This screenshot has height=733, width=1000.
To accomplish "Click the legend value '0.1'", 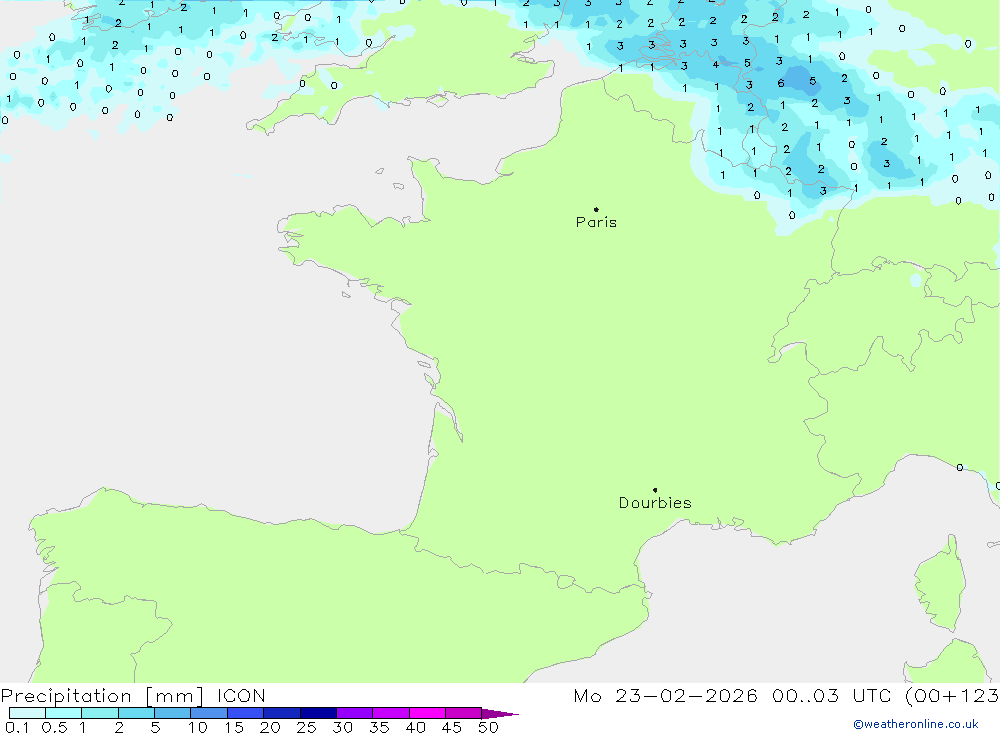I will pos(17,727).
